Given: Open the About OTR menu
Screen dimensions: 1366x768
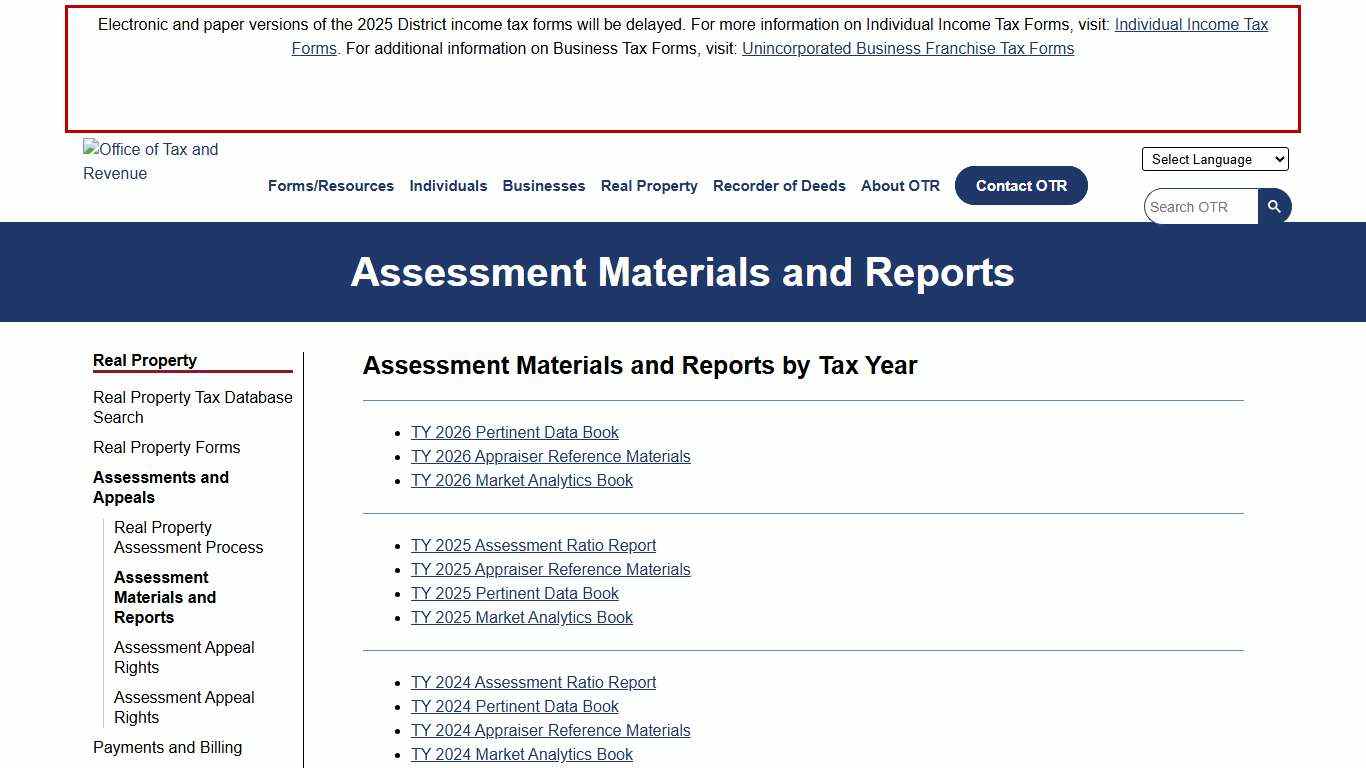Looking at the screenshot, I should (900, 185).
